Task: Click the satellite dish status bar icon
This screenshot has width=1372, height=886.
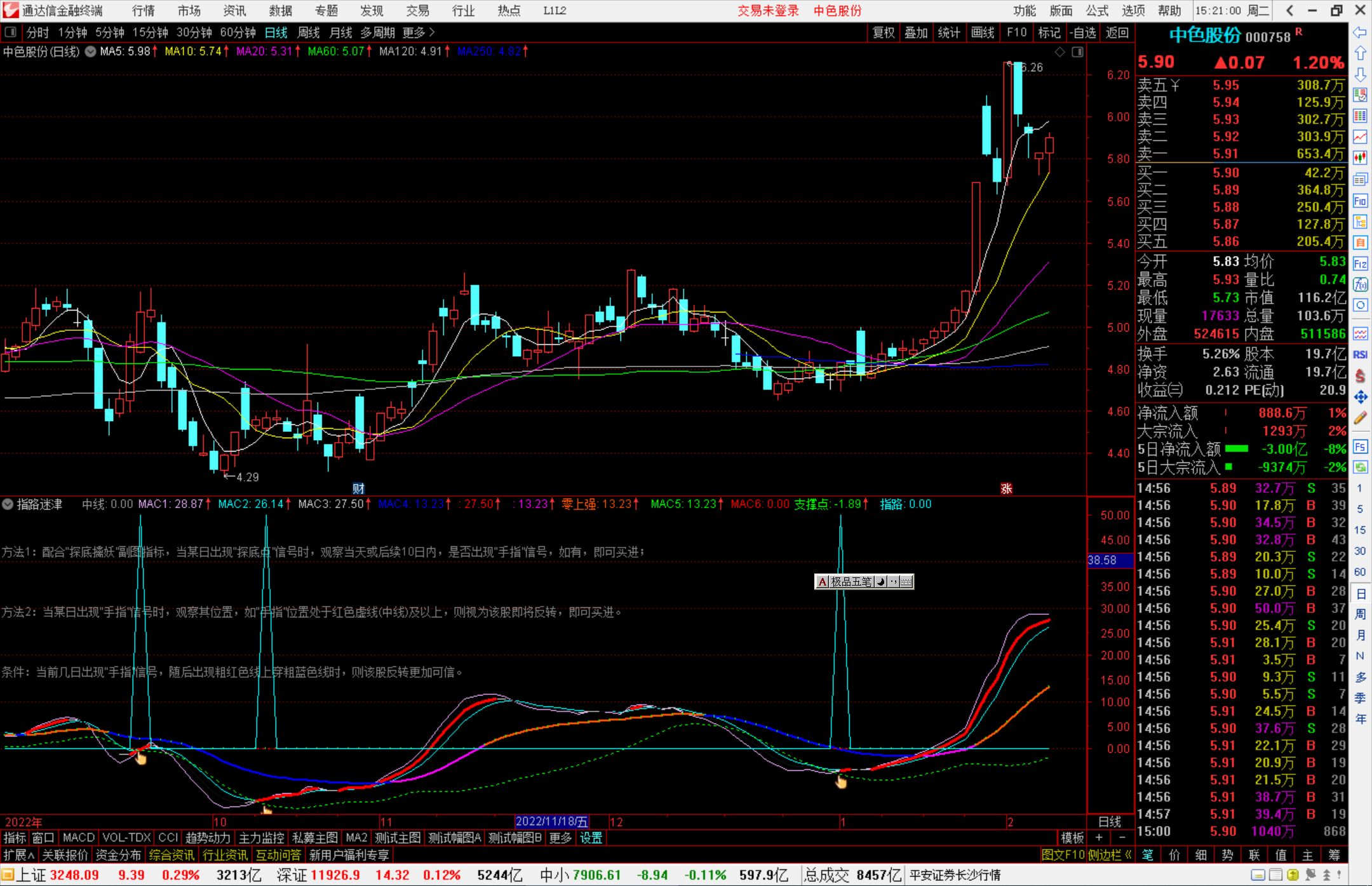Action: coord(1310,875)
